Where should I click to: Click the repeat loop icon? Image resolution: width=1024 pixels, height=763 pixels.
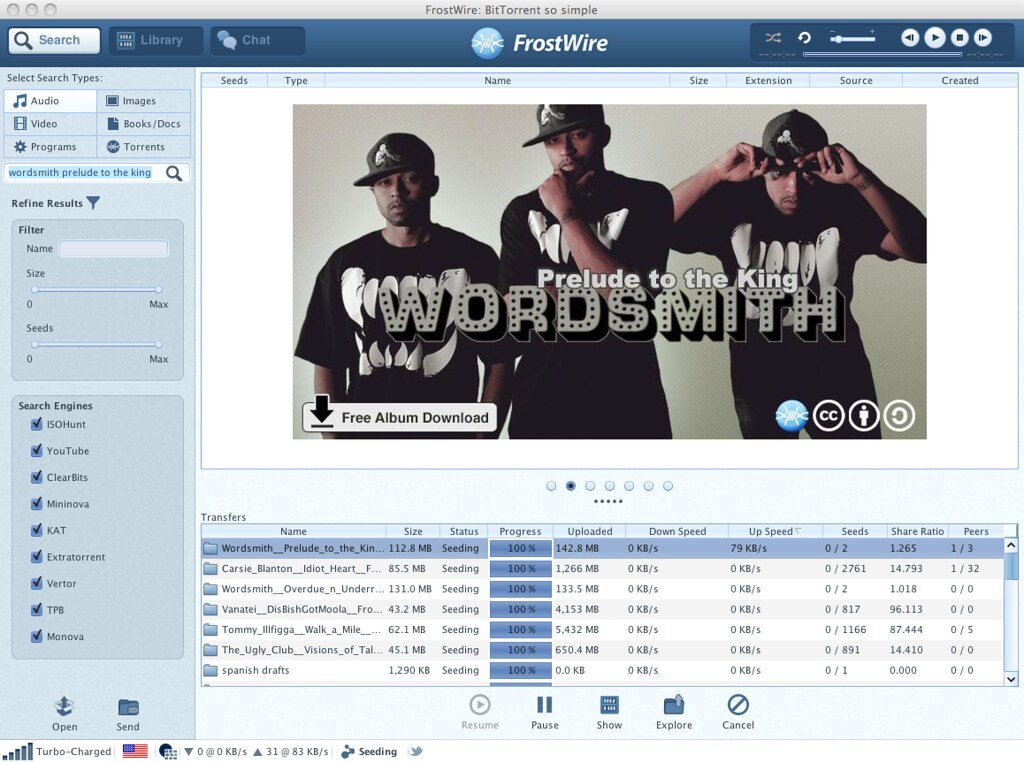click(803, 38)
